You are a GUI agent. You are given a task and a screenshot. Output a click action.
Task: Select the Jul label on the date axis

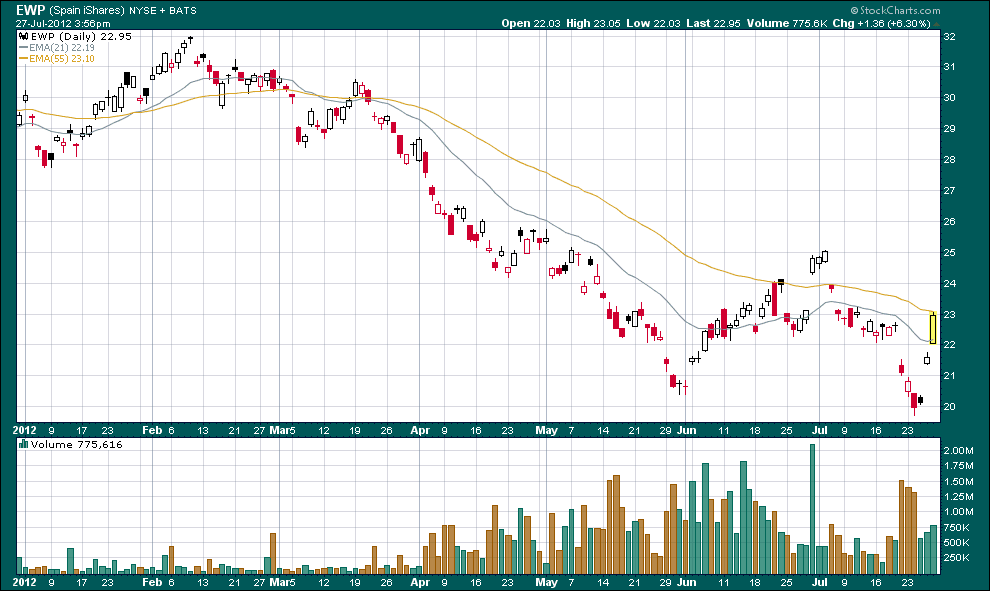coord(820,430)
